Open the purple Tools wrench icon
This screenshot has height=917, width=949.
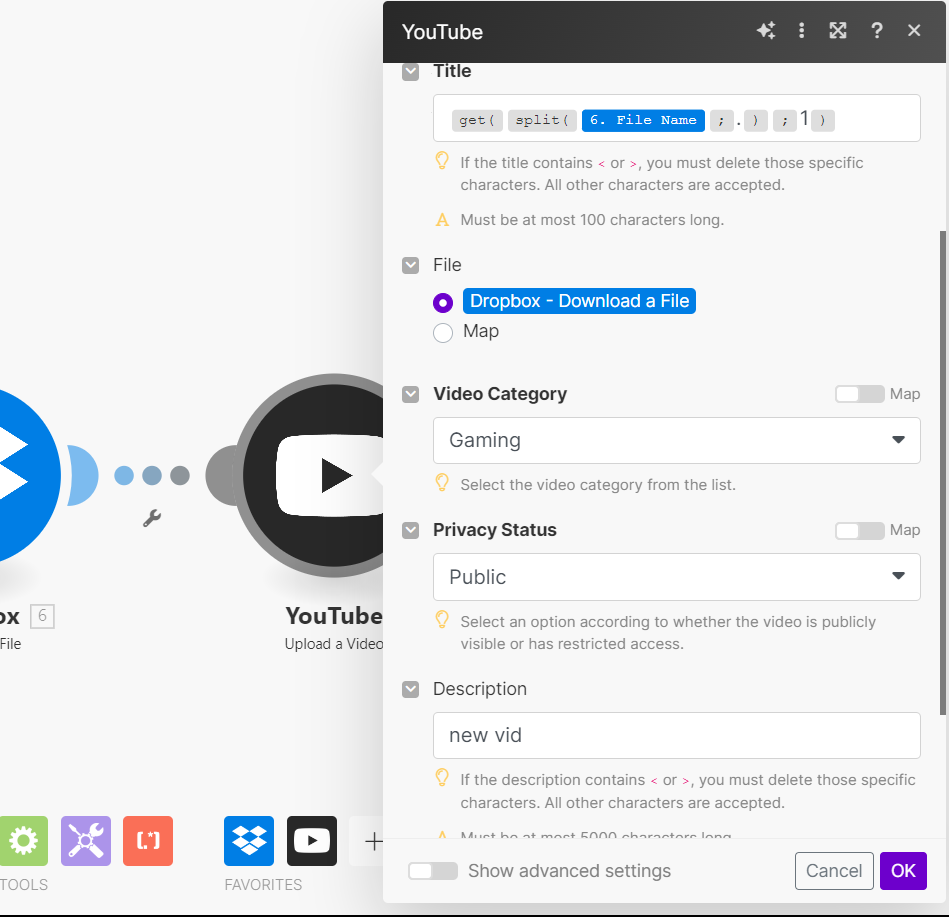tap(86, 841)
